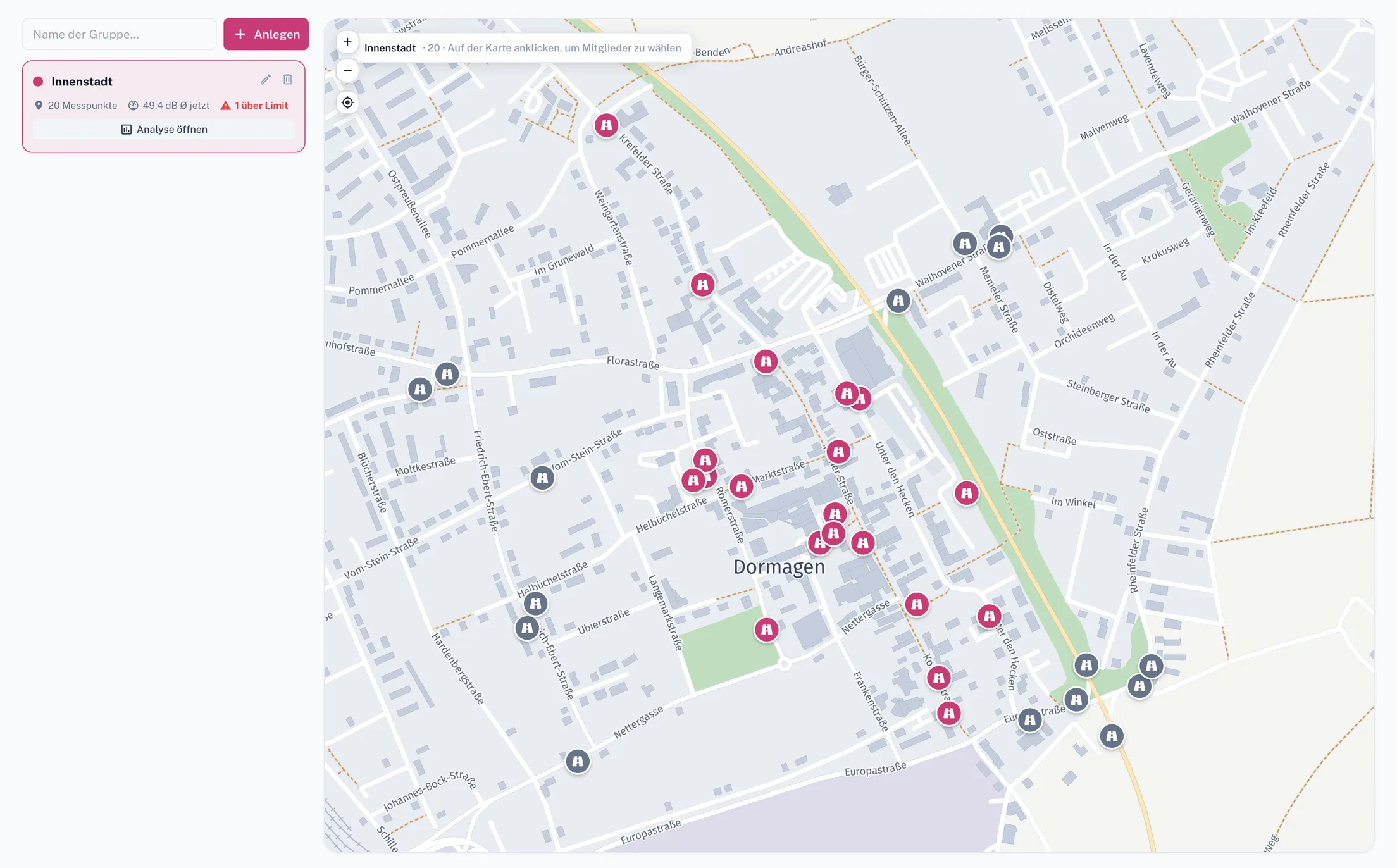Click the pink Innenstadt color dot
The height and width of the screenshot is (868, 1397).
pyautogui.click(x=38, y=81)
